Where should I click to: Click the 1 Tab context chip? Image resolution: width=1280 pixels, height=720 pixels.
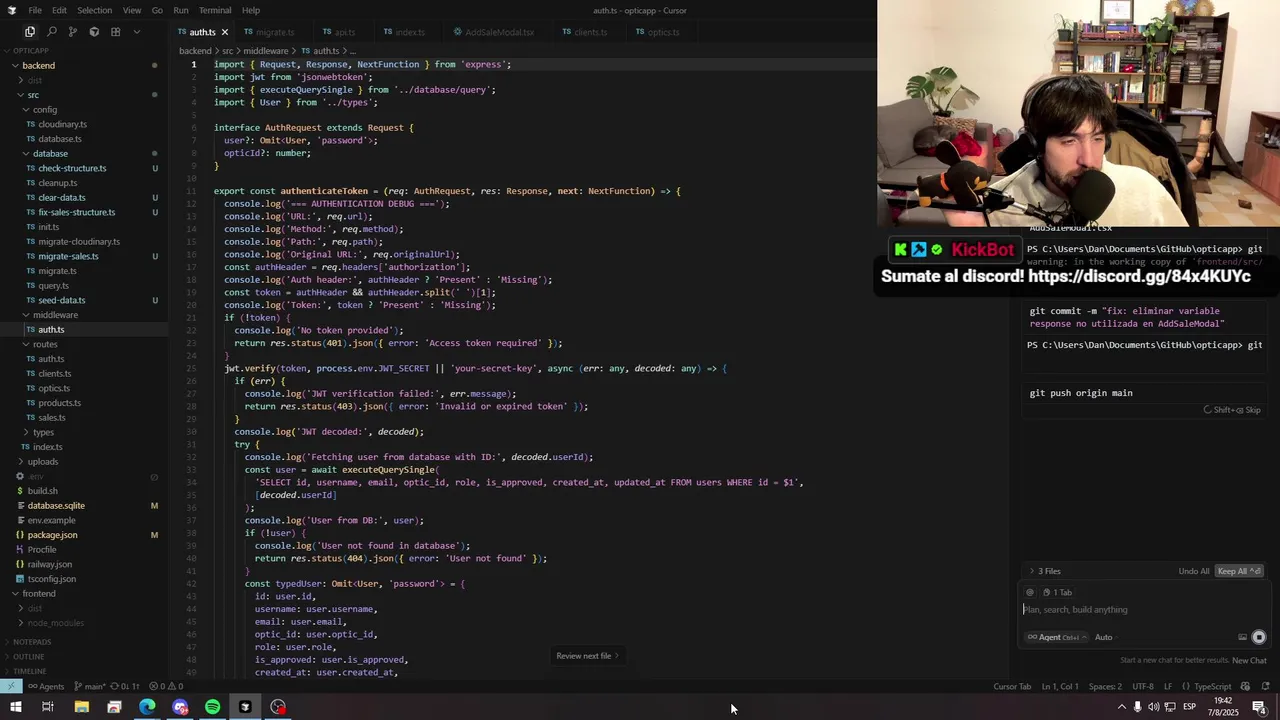(1057, 592)
